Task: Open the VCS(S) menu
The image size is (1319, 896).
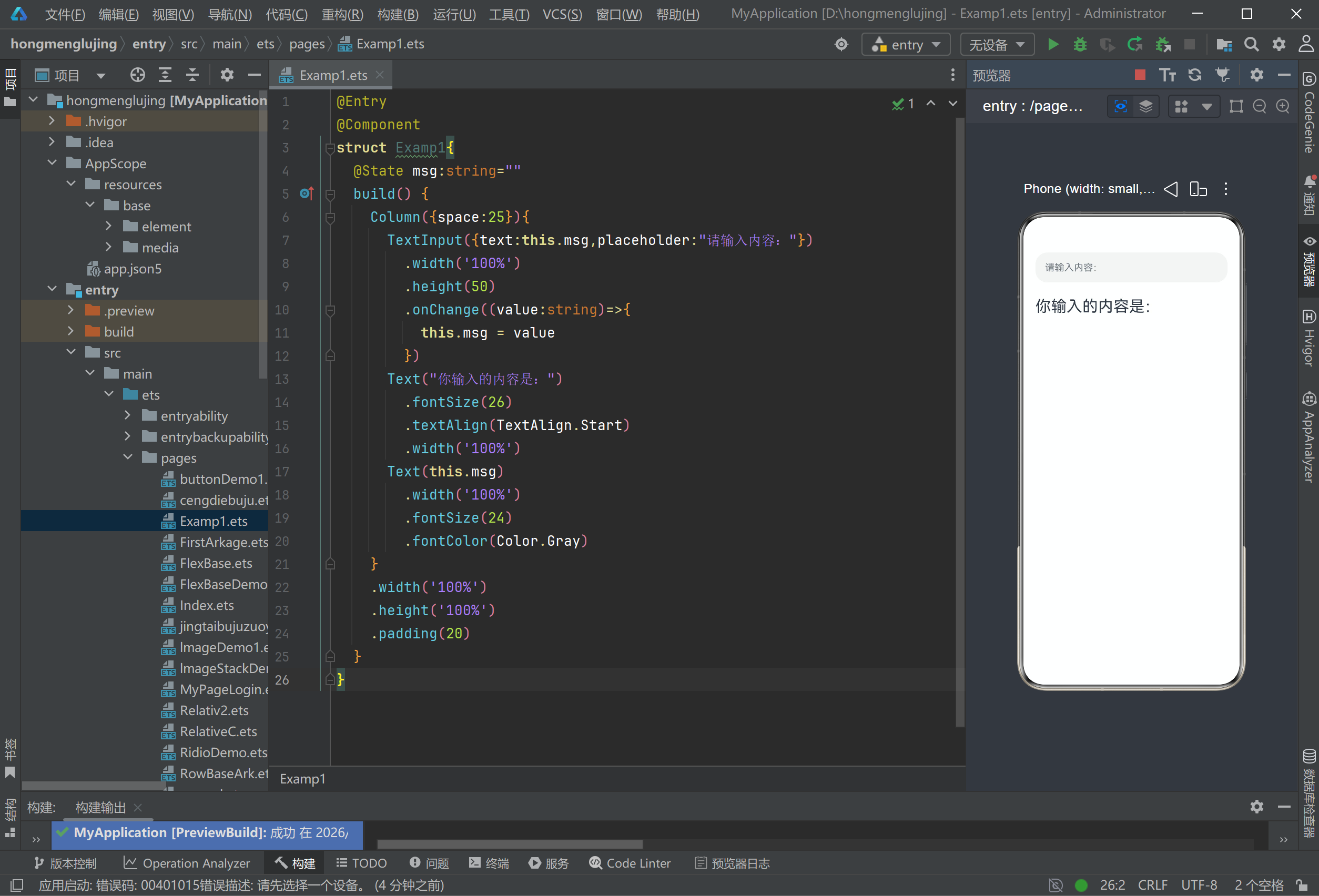Action: 562,14
